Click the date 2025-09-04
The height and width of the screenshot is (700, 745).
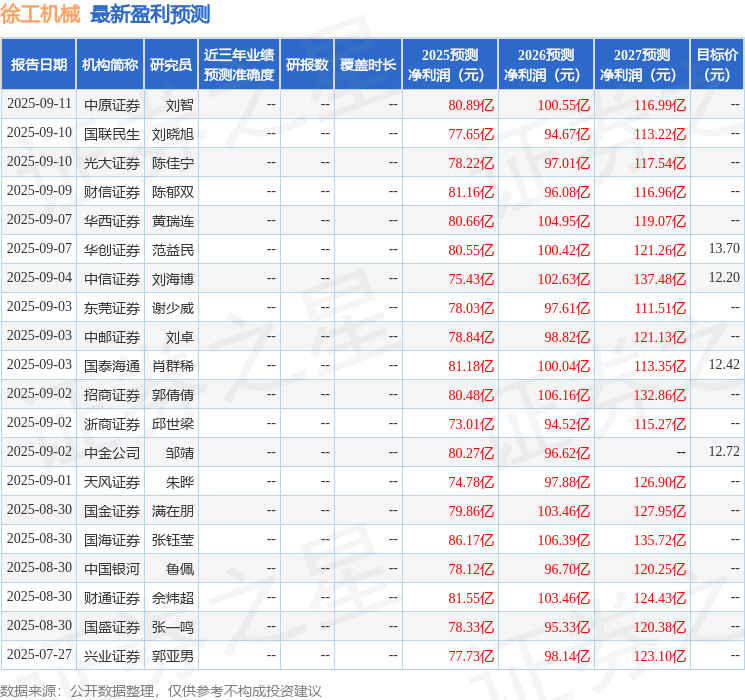pos(39,277)
